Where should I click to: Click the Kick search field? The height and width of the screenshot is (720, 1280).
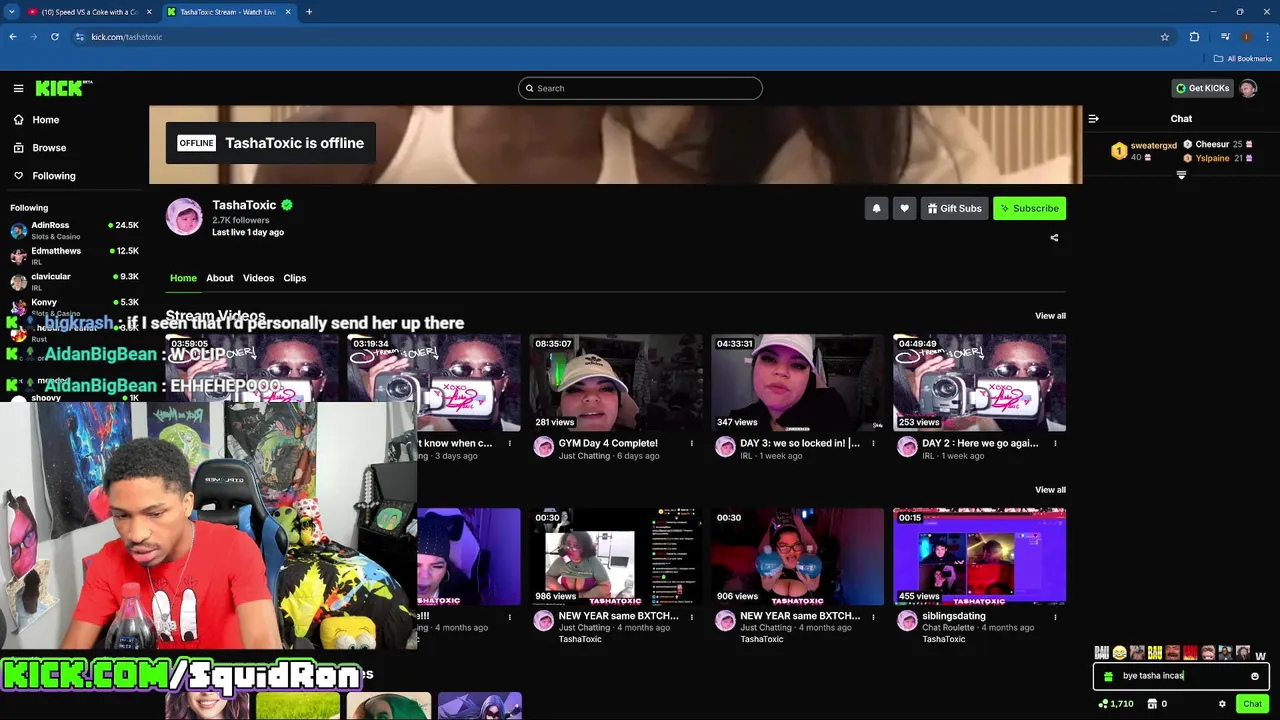point(640,88)
